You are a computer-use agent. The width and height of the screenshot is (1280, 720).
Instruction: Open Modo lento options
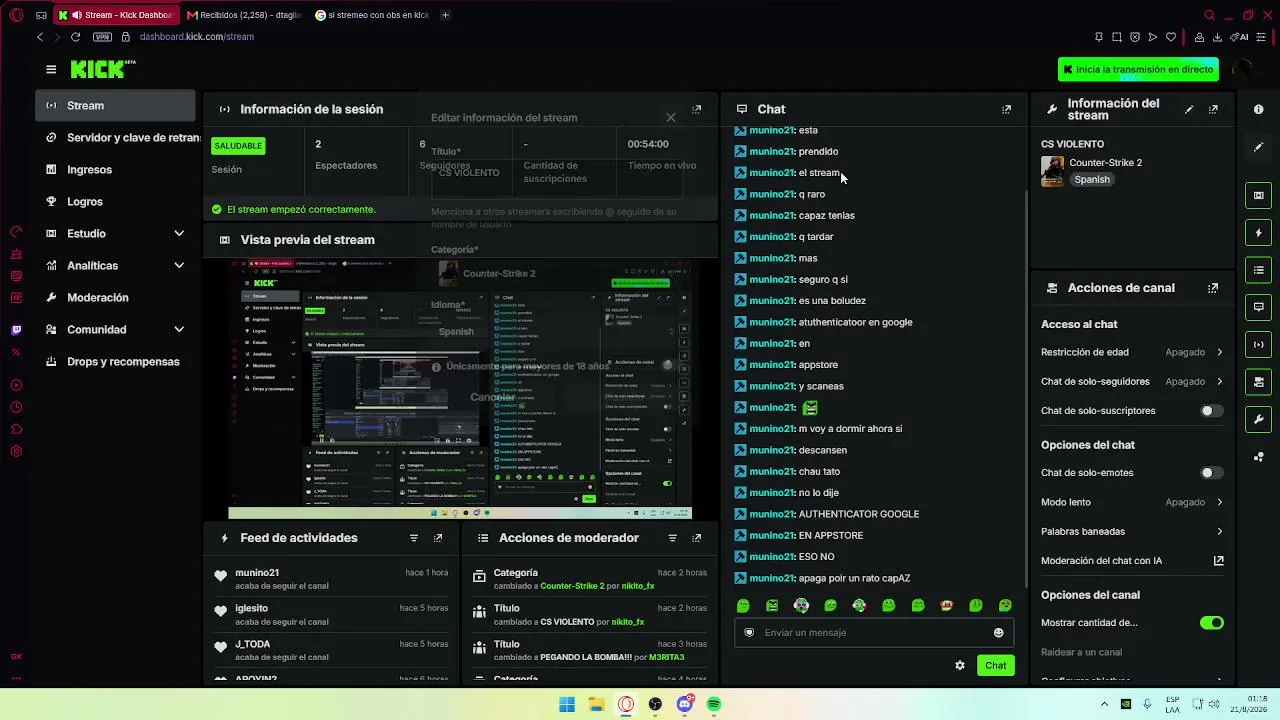click(1132, 502)
